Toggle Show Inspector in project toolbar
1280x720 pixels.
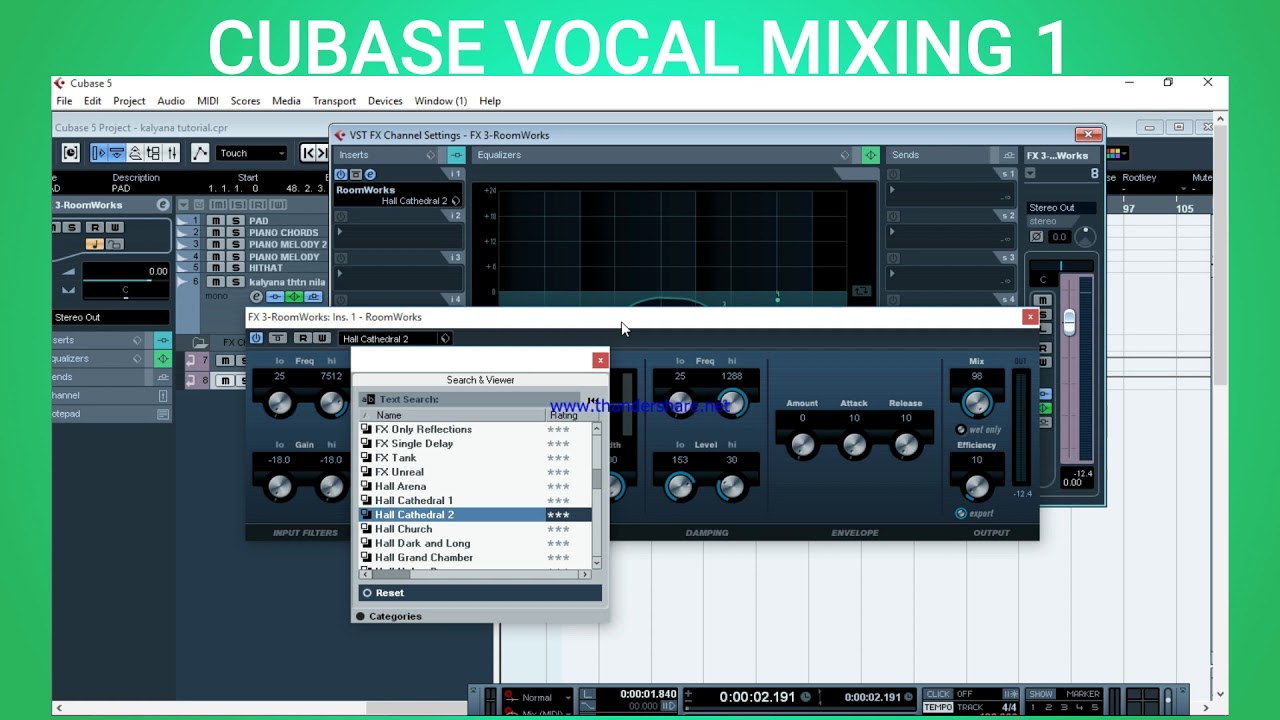pos(99,153)
